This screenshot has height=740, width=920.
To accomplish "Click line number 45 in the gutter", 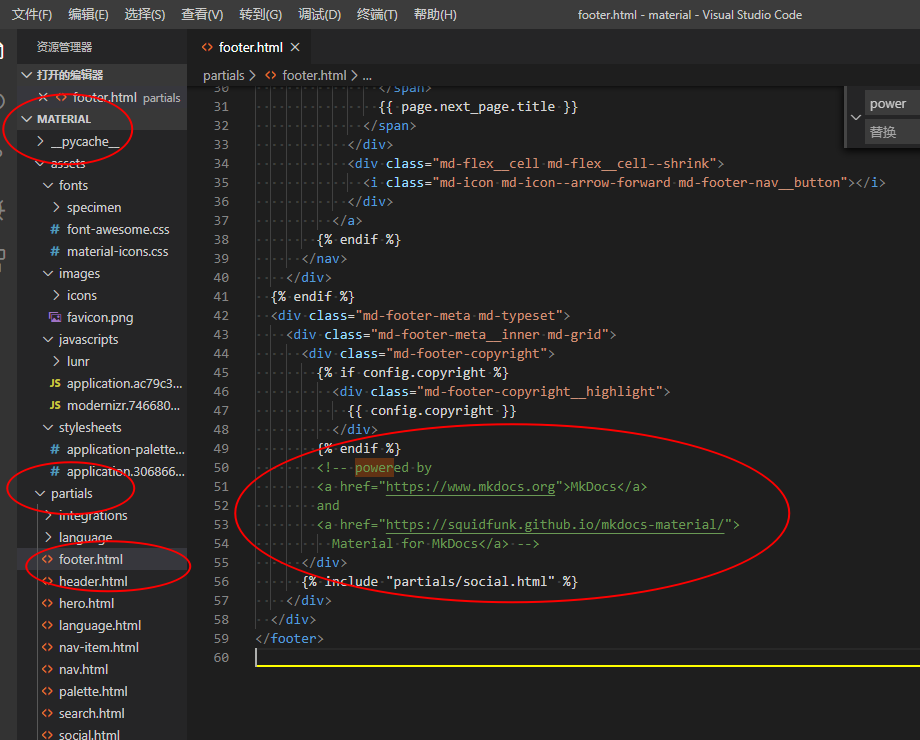I will pos(221,373).
